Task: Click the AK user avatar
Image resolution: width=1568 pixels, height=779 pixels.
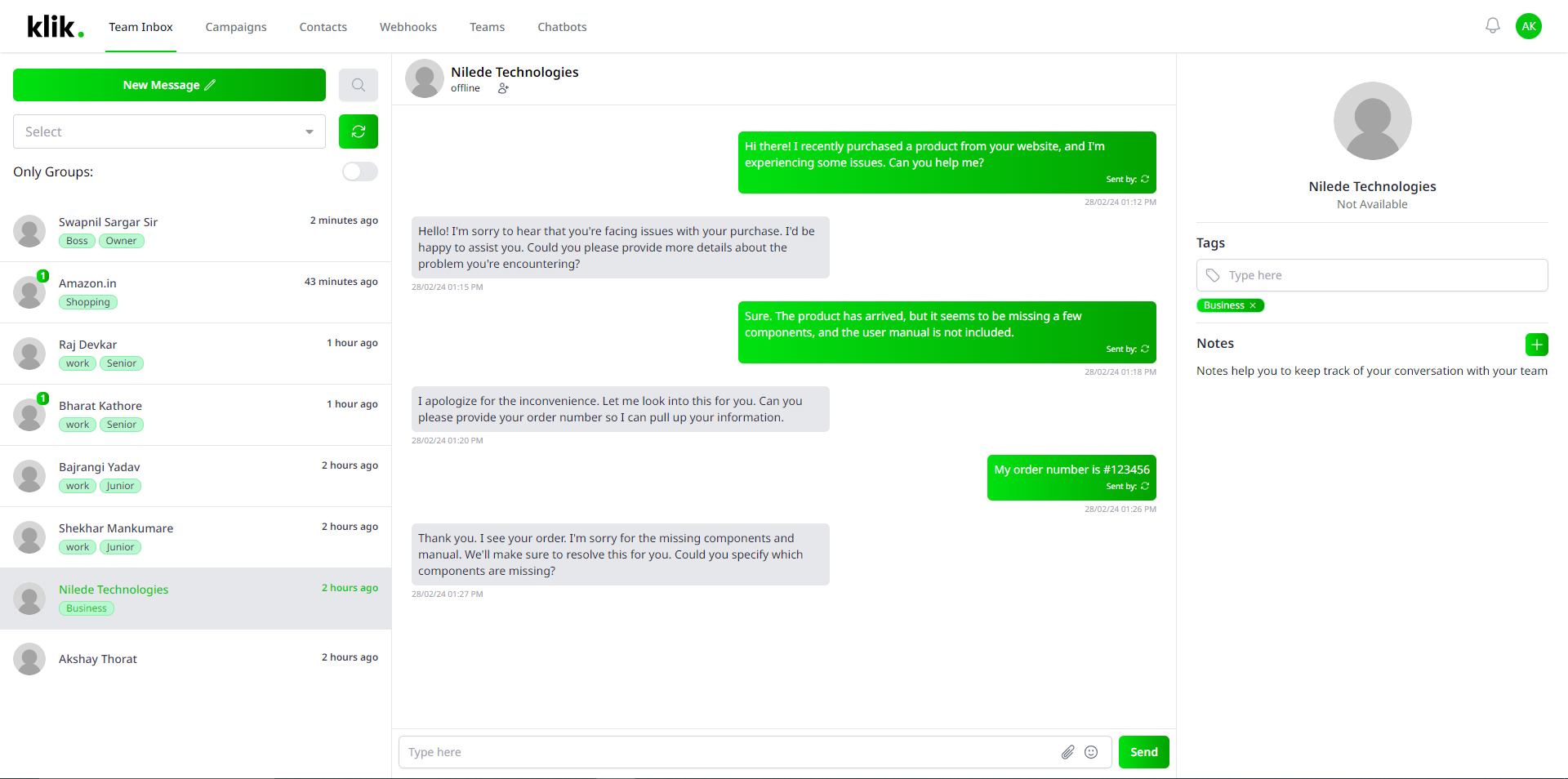Action: click(1529, 26)
